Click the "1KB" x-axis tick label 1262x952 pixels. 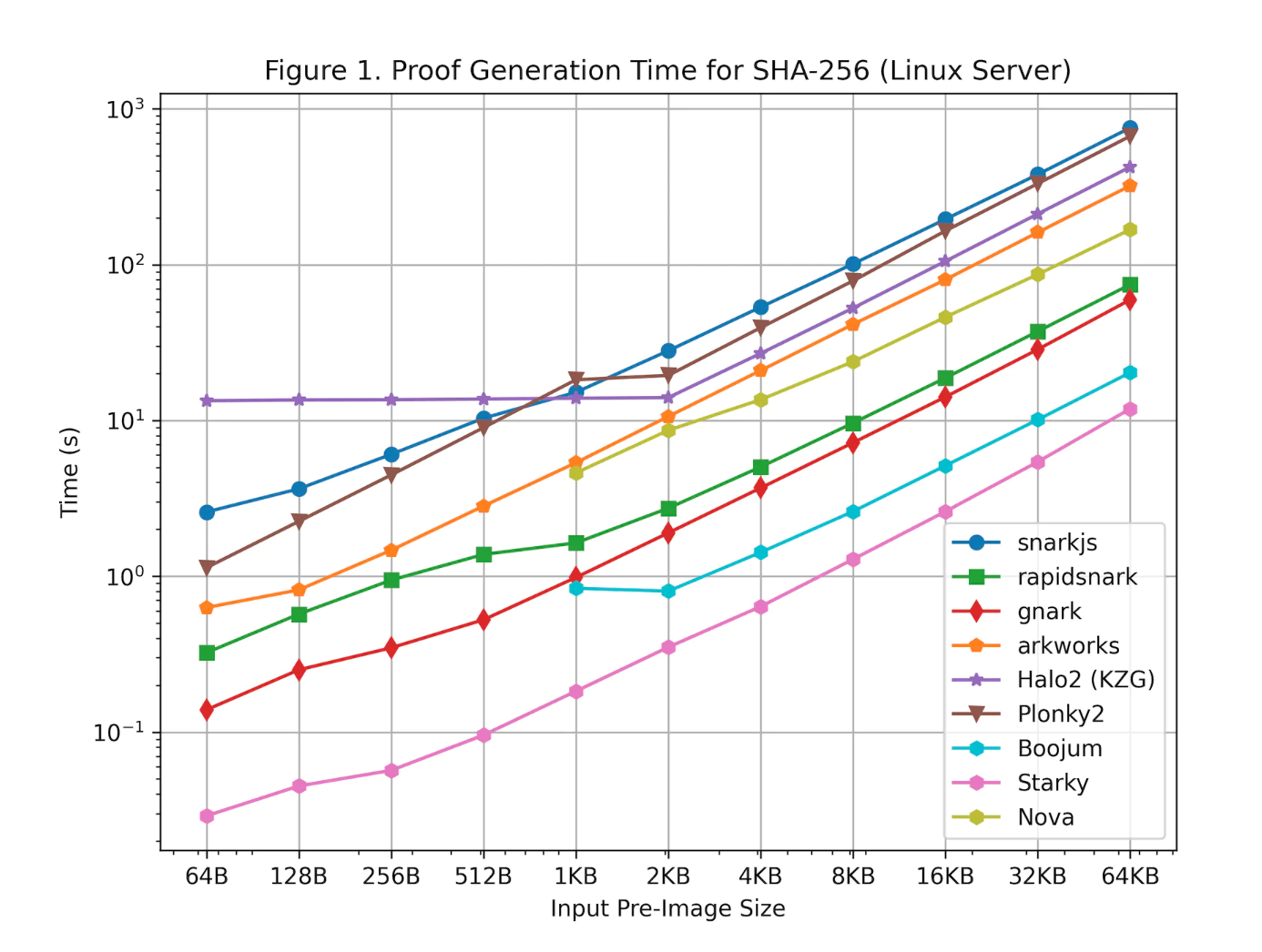[575, 876]
